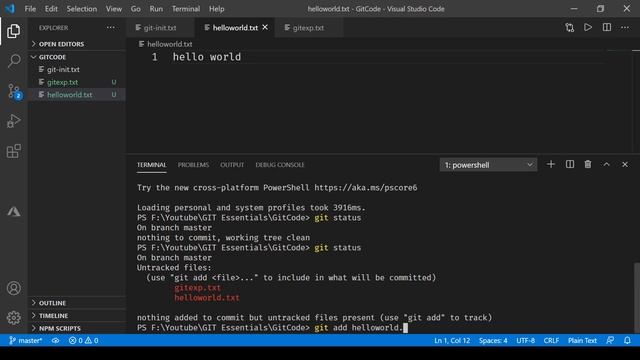Screen dimensions: 640x360
Task: Expand the Timeline section
Action: tap(77, 316)
